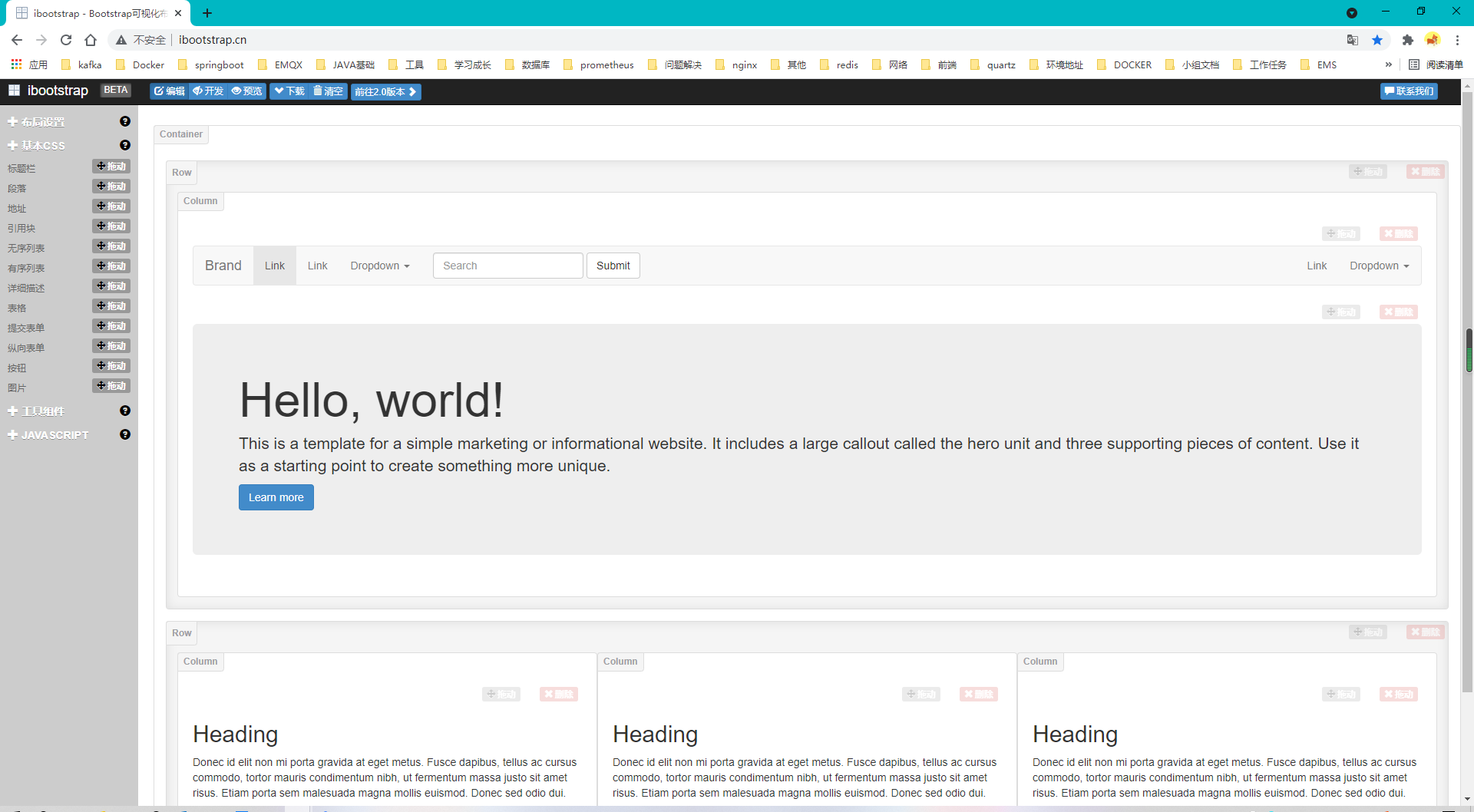The width and height of the screenshot is (1474, 812).
Task: Open help icon next to JAVASCRIPT
Action: (x=125, y=434)
